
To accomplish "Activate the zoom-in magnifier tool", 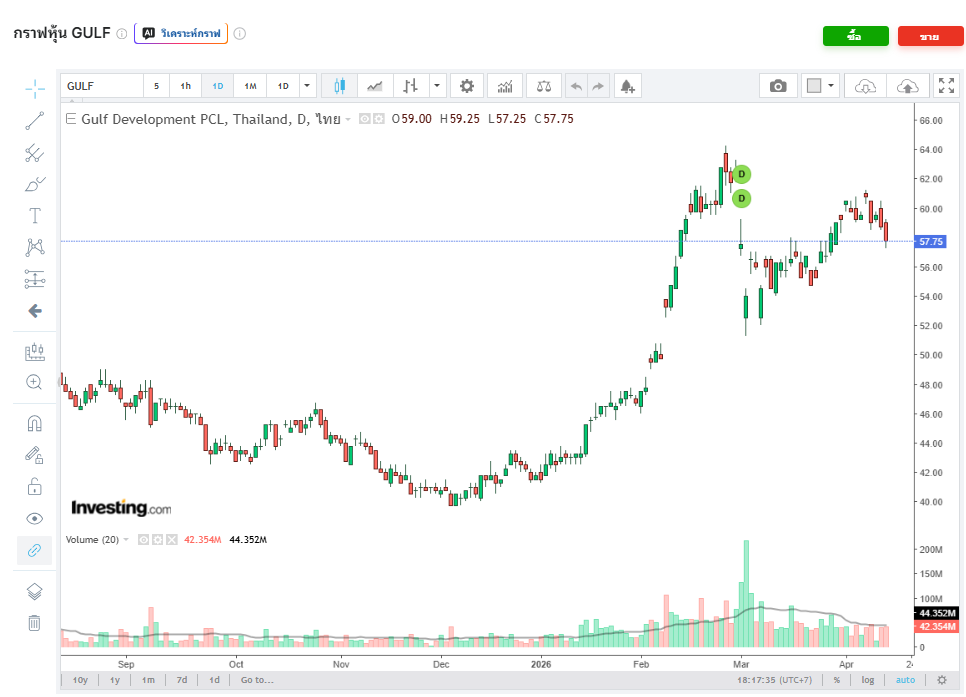I will click(x=34, y=383).
